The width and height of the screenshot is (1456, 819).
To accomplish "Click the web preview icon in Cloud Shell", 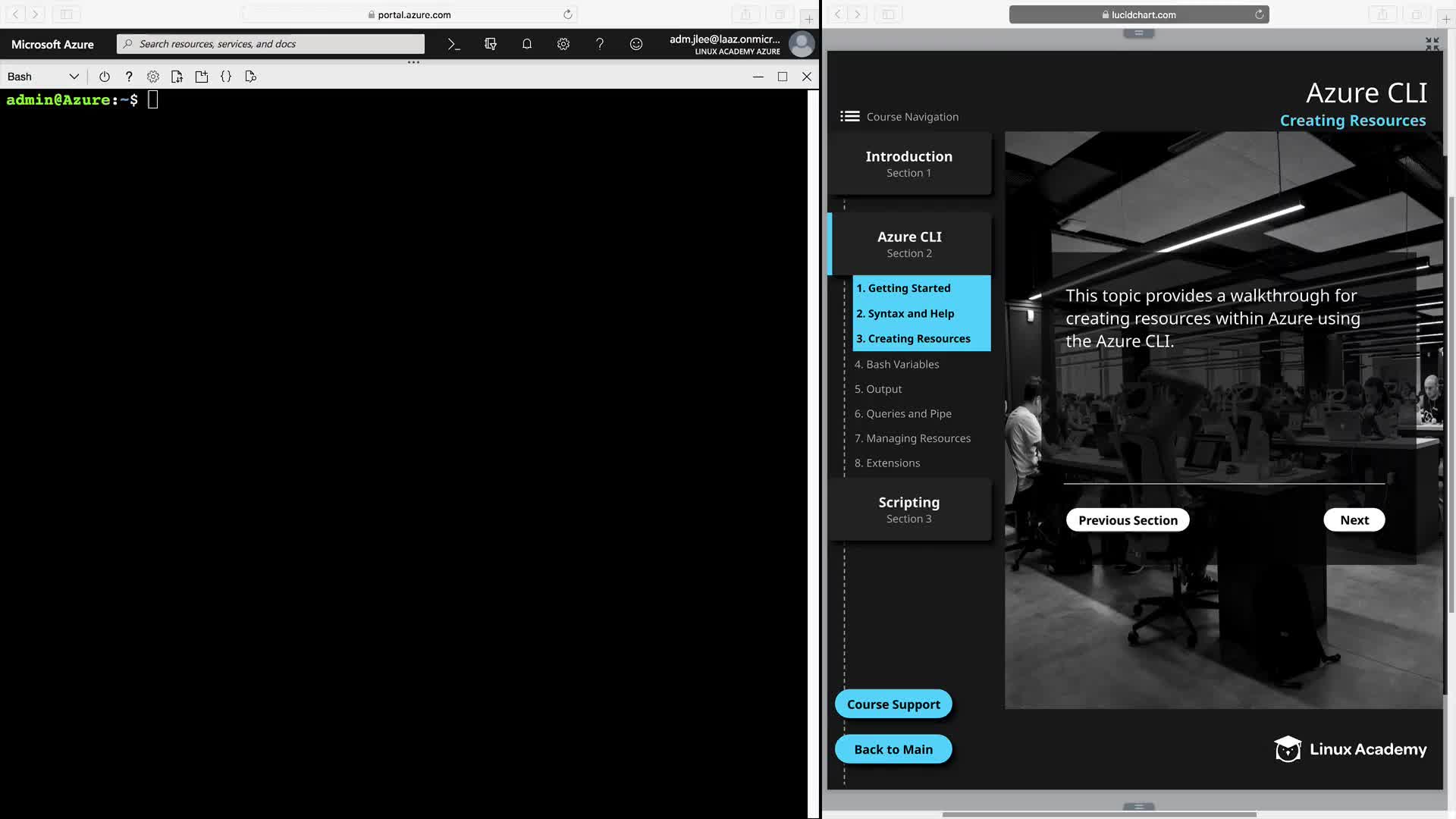I will [x=251, y=77].
